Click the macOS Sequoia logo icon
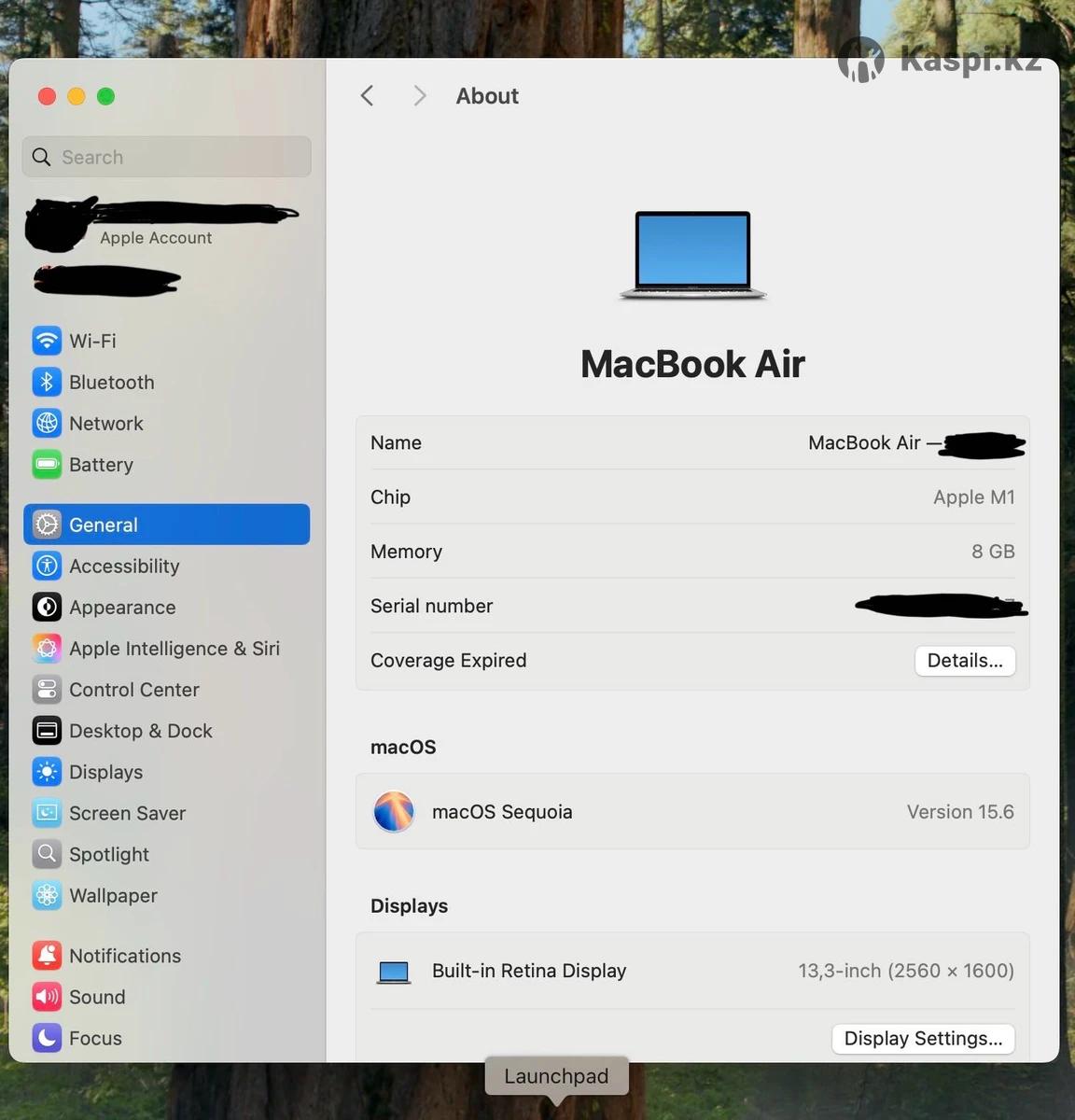The width and height of the screenshot is (1075, 1120). [394, 812]
